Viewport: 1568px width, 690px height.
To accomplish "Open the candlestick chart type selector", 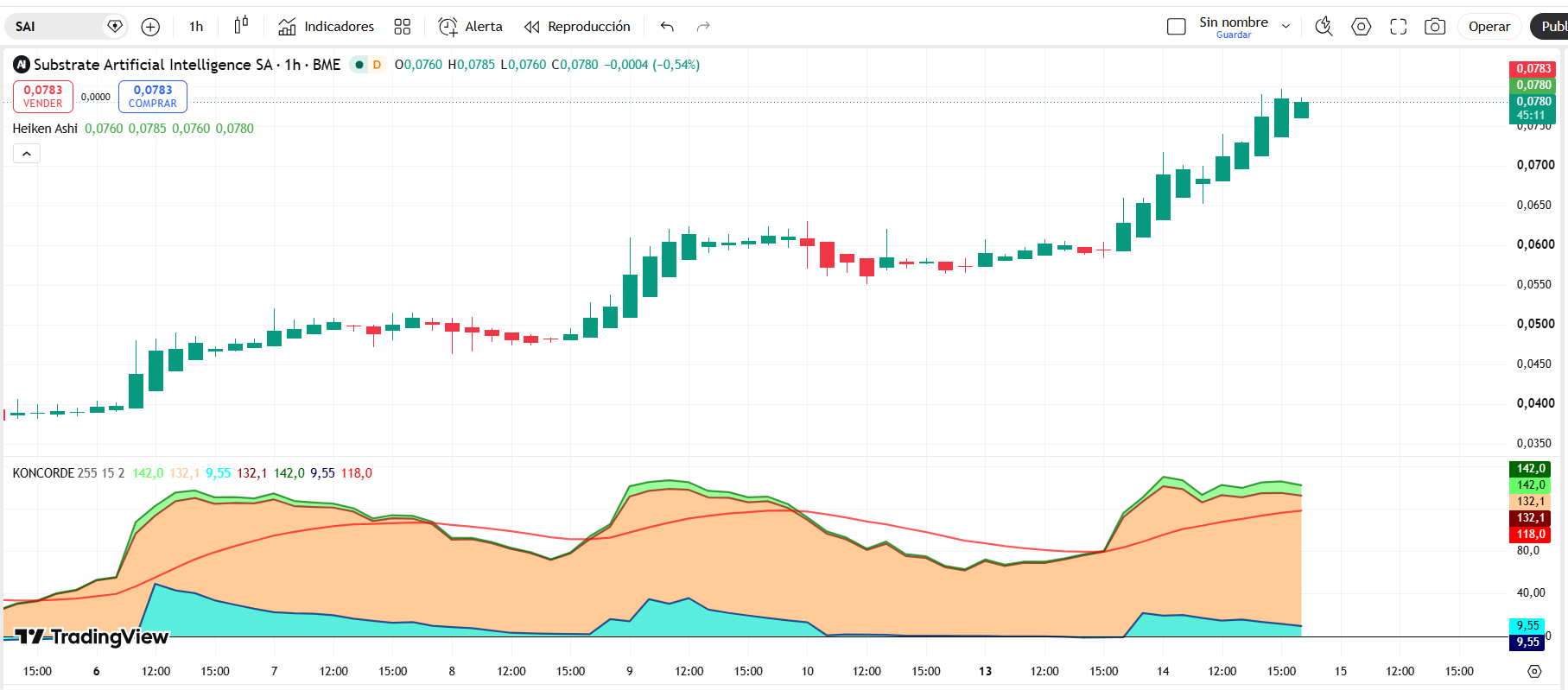I will [241, 26].
